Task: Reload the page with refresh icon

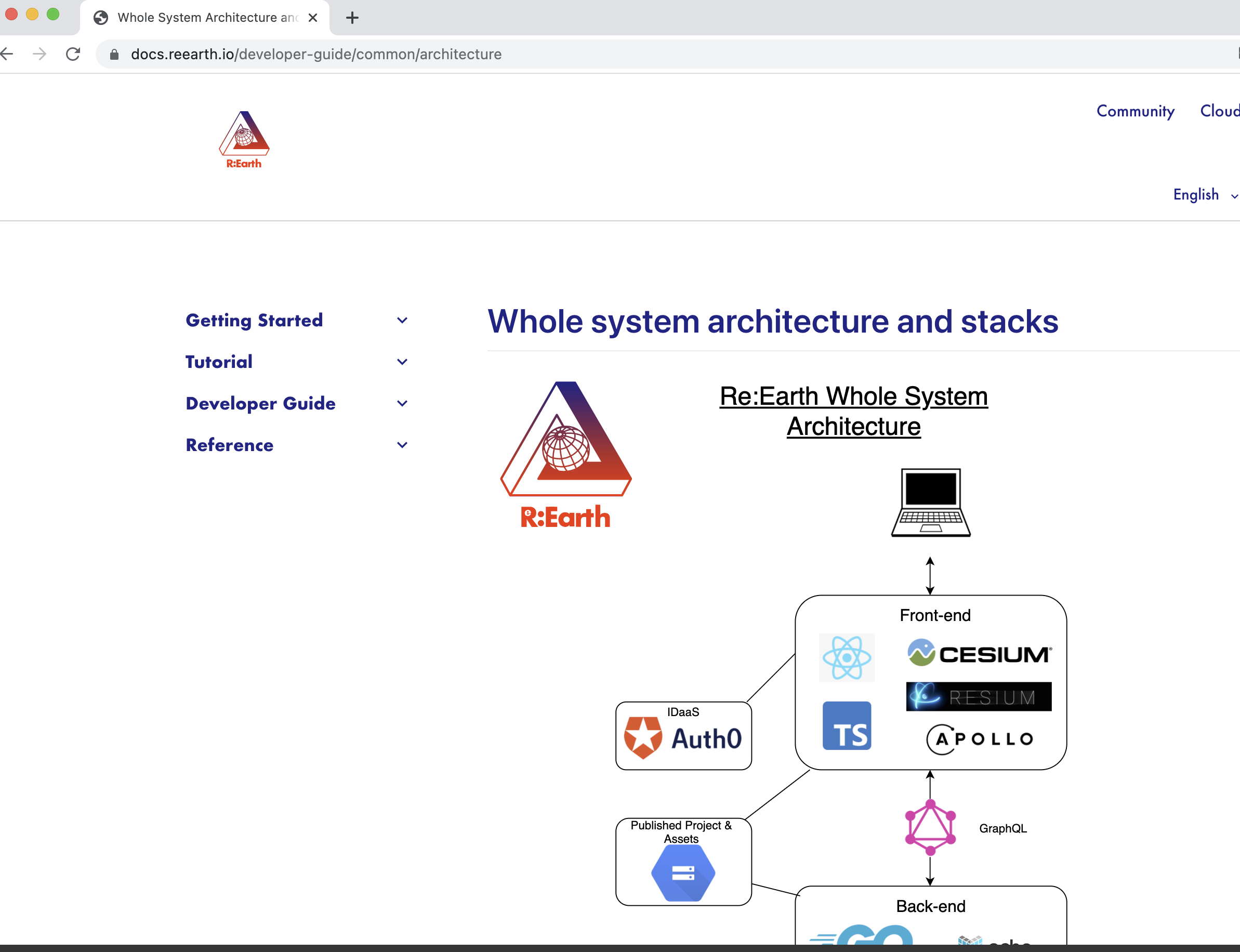Action: tap(73, 55)
